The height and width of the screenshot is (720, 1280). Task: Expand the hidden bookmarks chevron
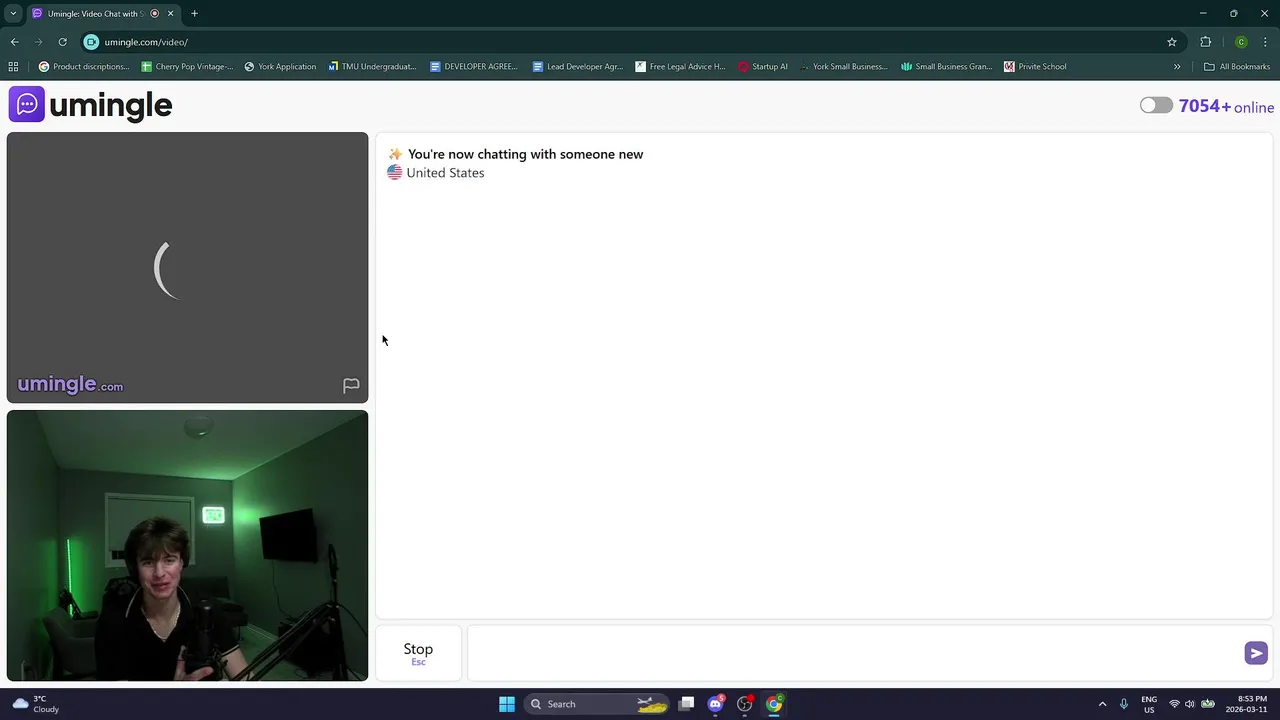coord(1177,66)
